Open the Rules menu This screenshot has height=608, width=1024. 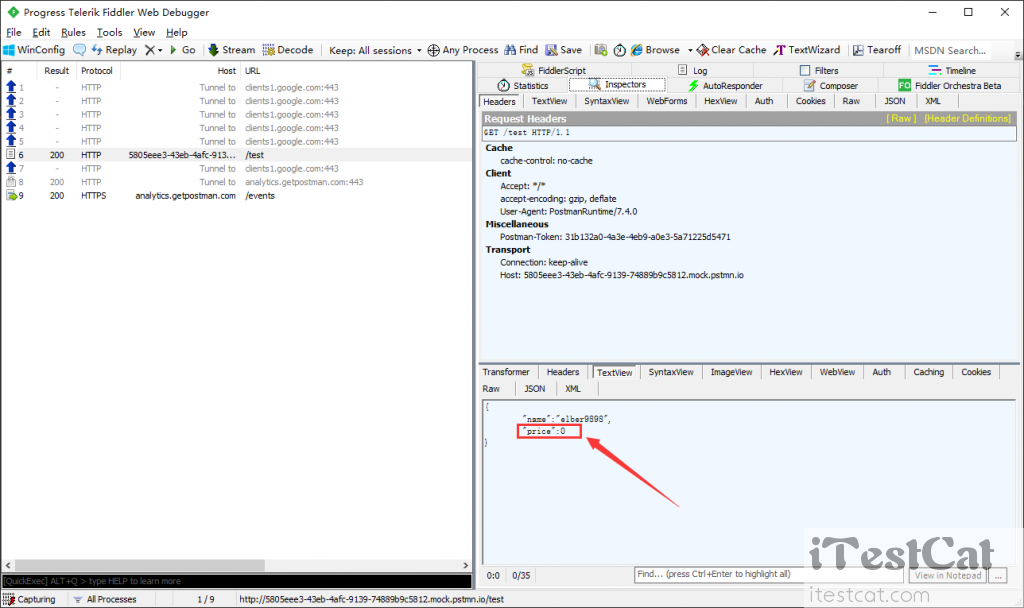pos(73,32)
